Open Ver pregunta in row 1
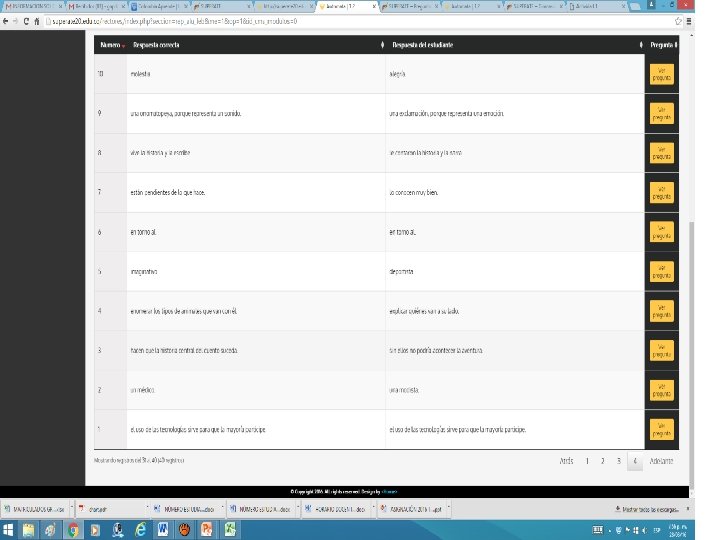Screen dimensions: 720x540 (662, 429)
